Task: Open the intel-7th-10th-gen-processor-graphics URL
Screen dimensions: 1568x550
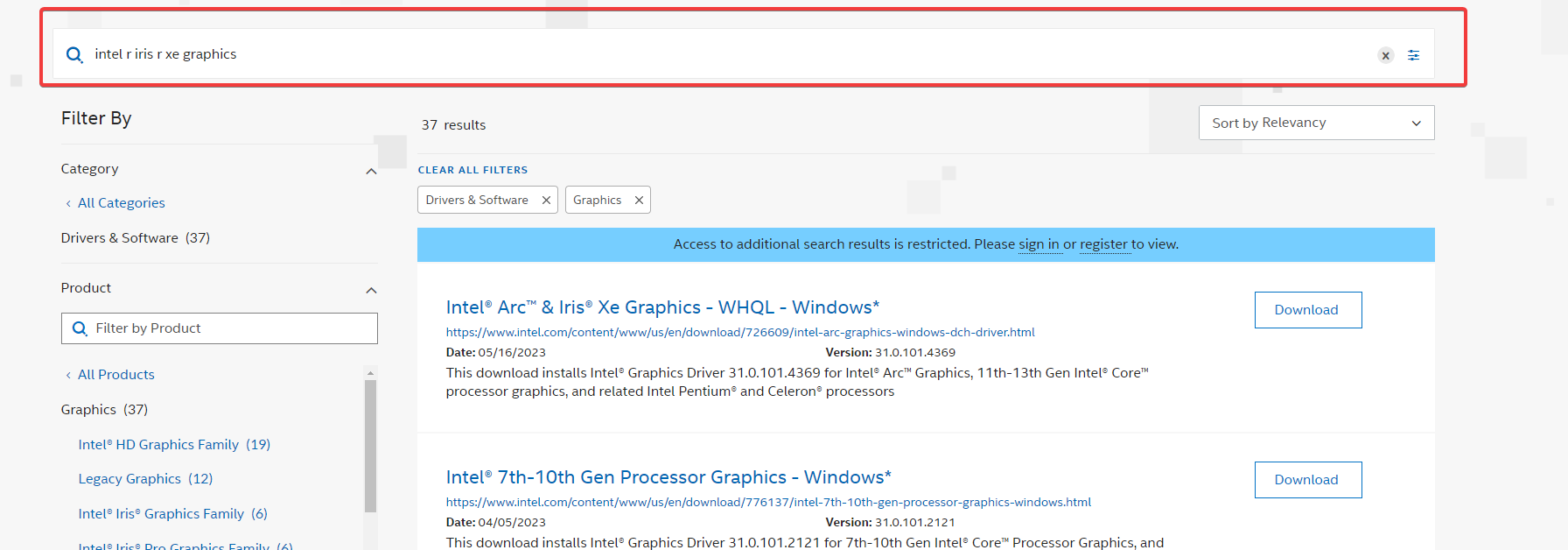Action: pos(768,503)
